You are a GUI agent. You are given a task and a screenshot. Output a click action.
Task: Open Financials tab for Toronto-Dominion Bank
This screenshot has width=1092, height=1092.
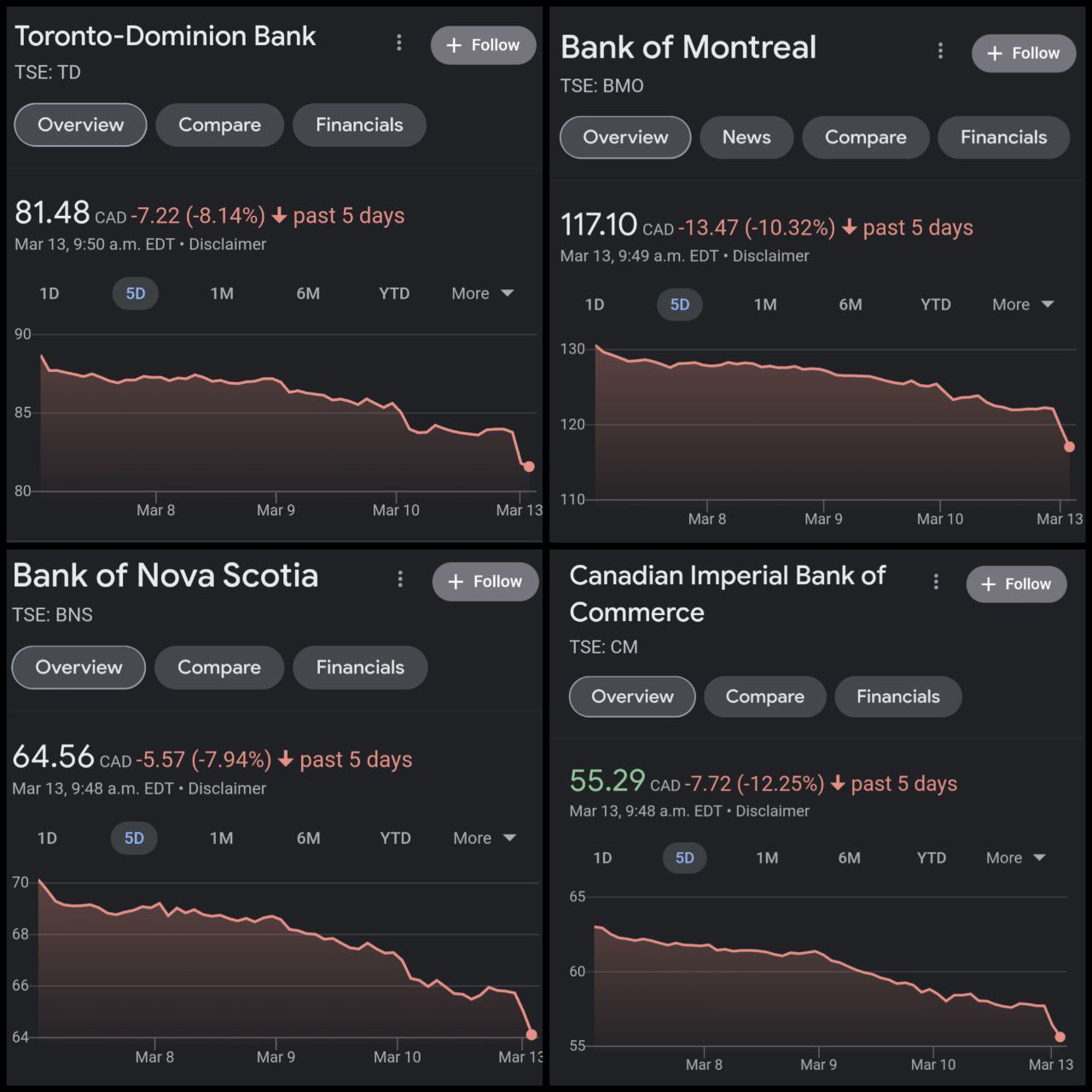(x=359, y=125)
